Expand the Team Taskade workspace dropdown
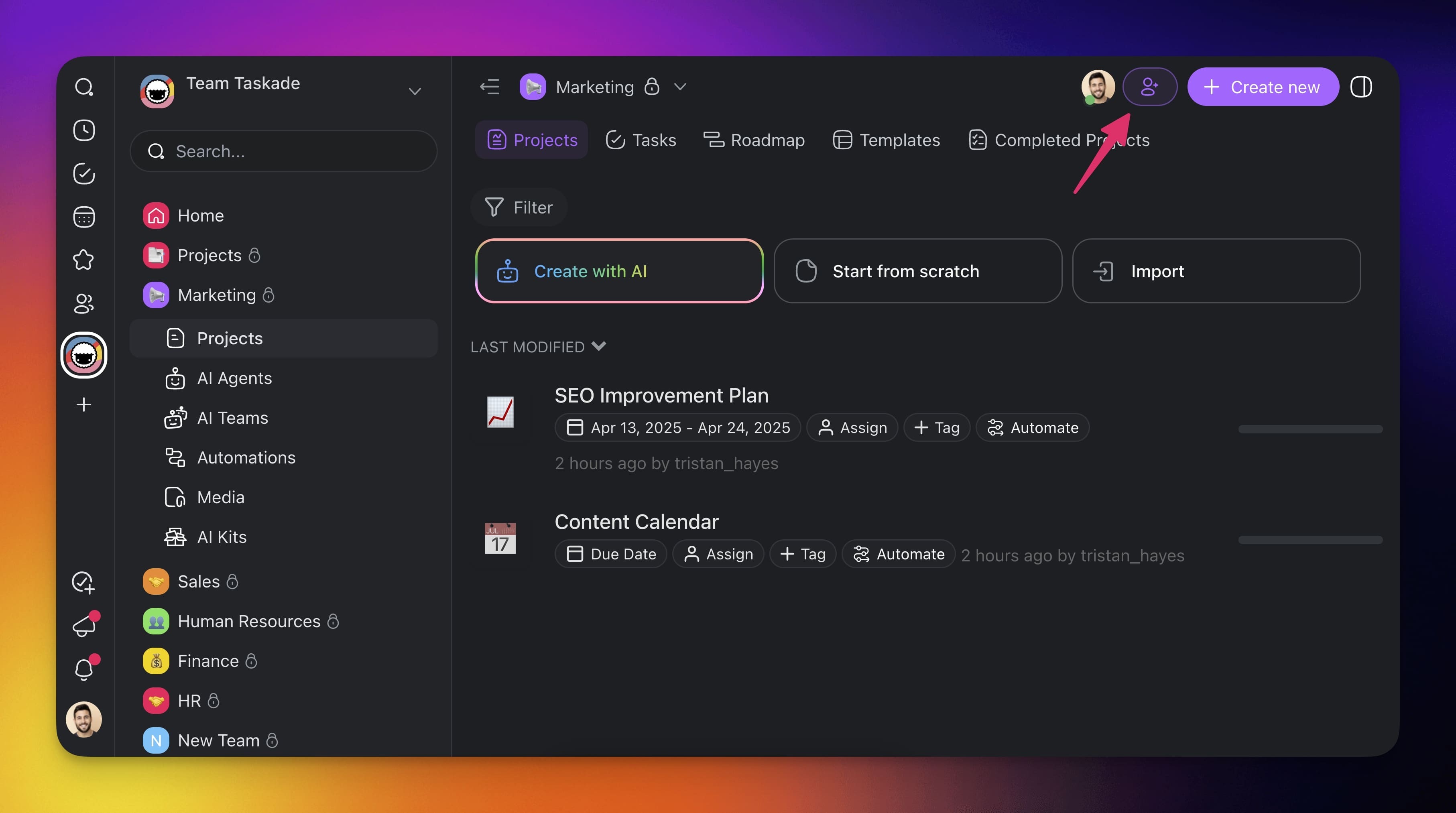Image resolution: width=1456 pixels, height=813 pixels. click(415, 91)
